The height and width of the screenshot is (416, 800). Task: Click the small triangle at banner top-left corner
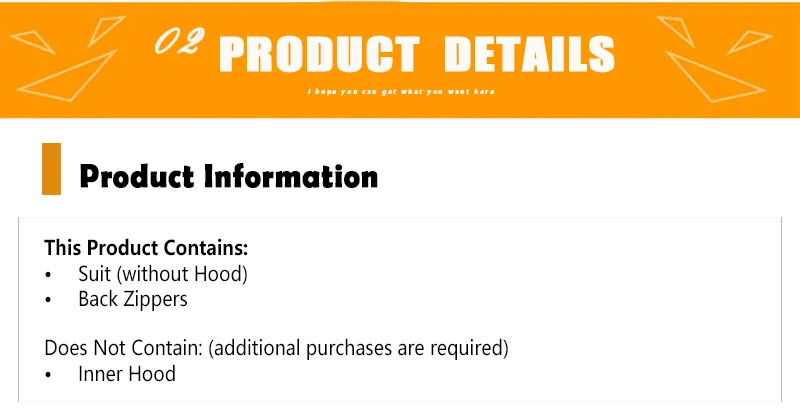click(33, 42)
